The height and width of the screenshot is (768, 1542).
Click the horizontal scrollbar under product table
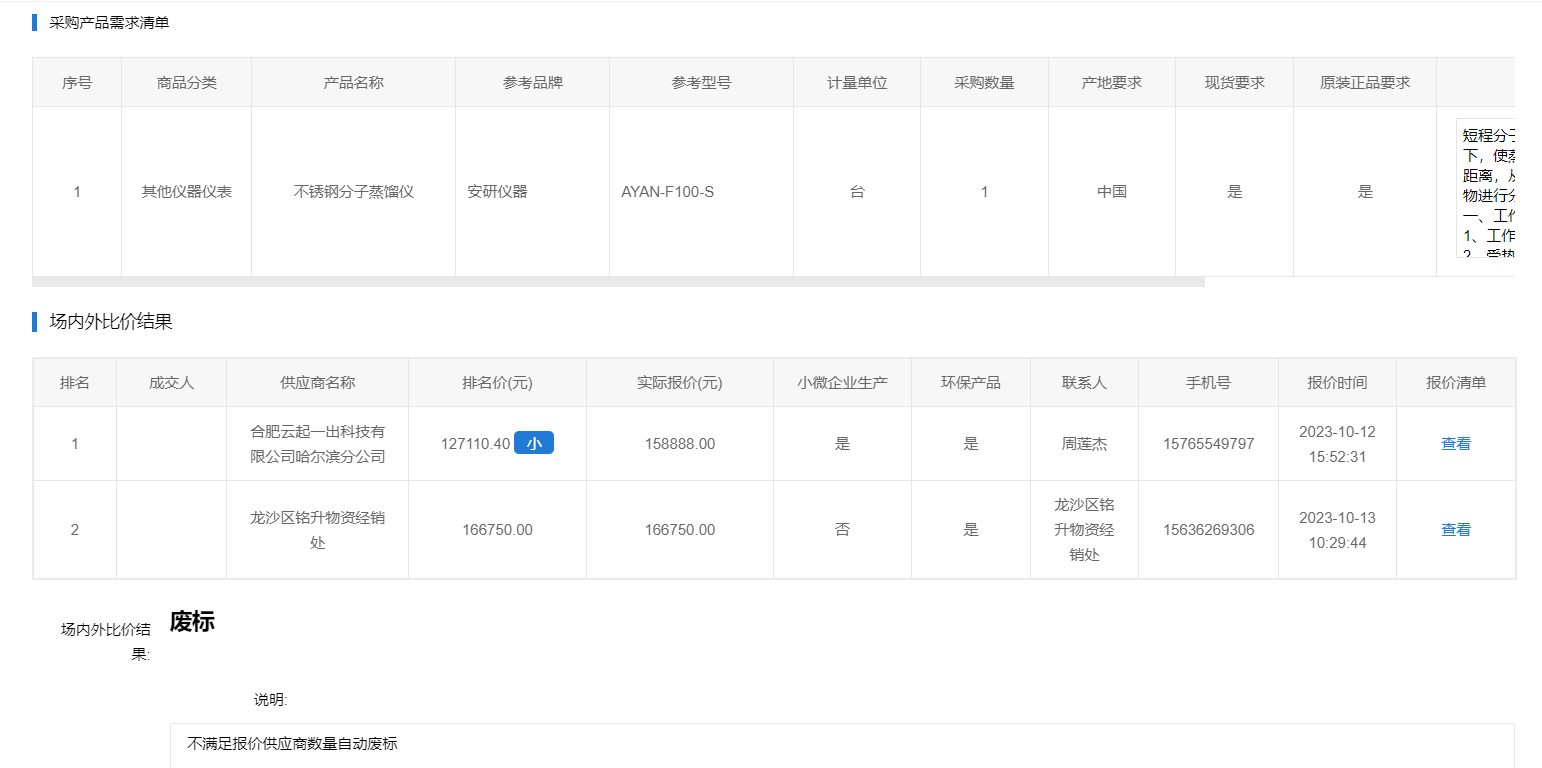(x=618, y=282)
